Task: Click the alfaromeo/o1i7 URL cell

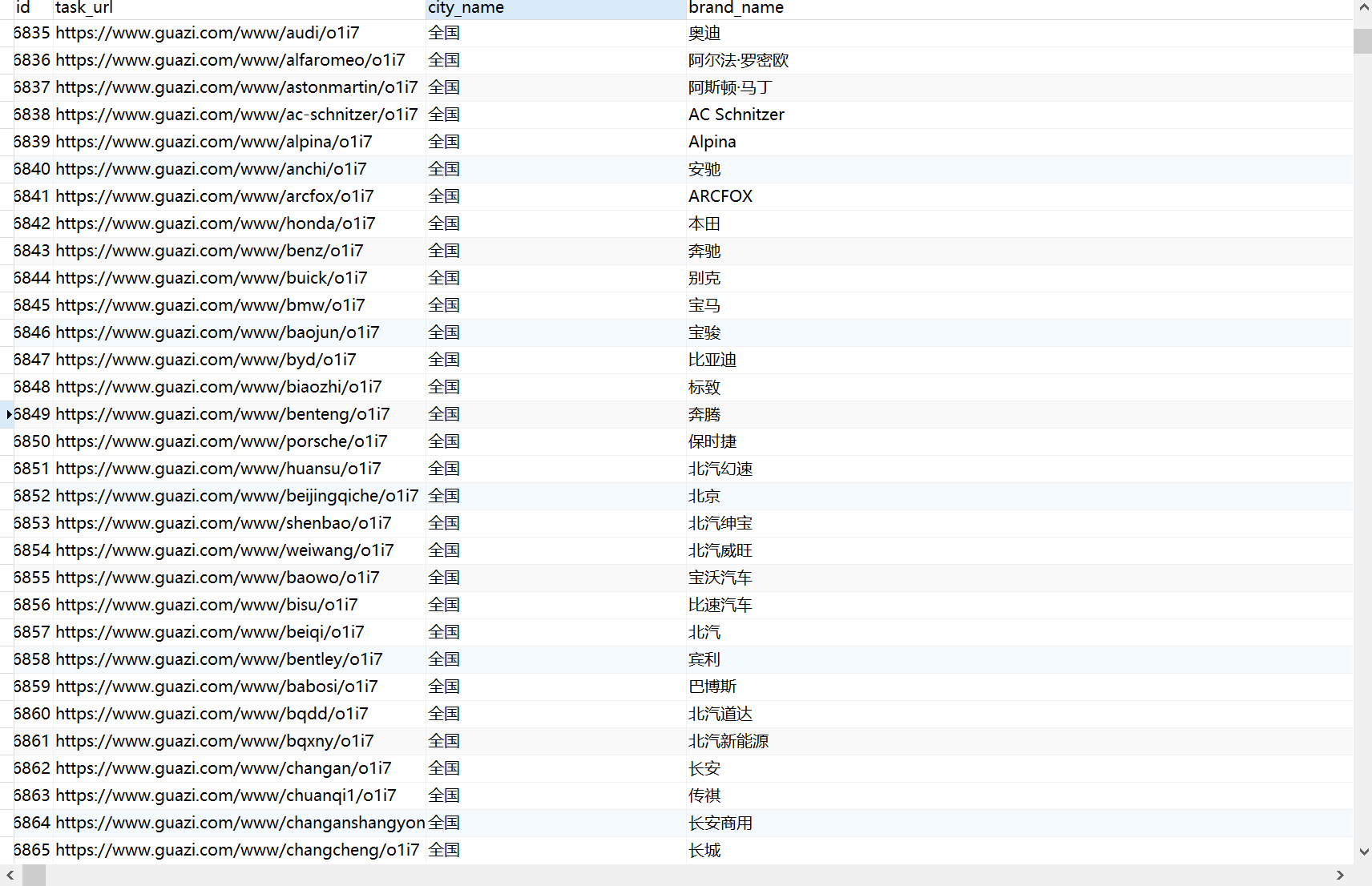Action: [x=239, y=60]
